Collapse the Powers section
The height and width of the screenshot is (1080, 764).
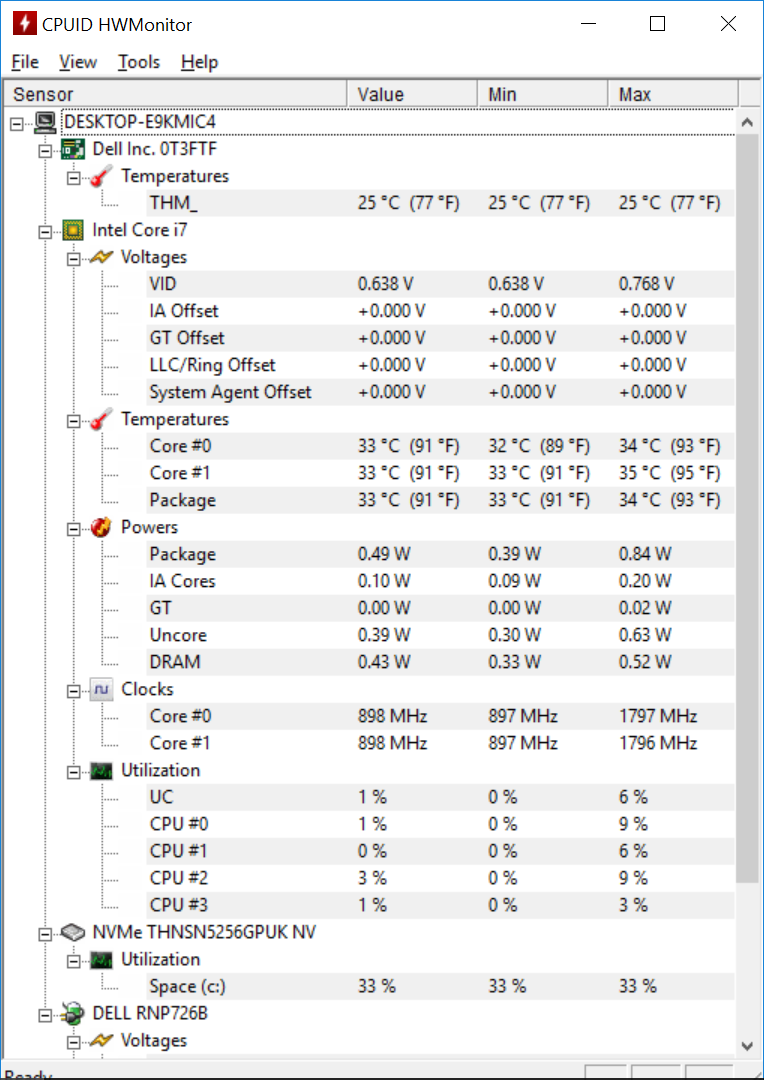point(74,528)
